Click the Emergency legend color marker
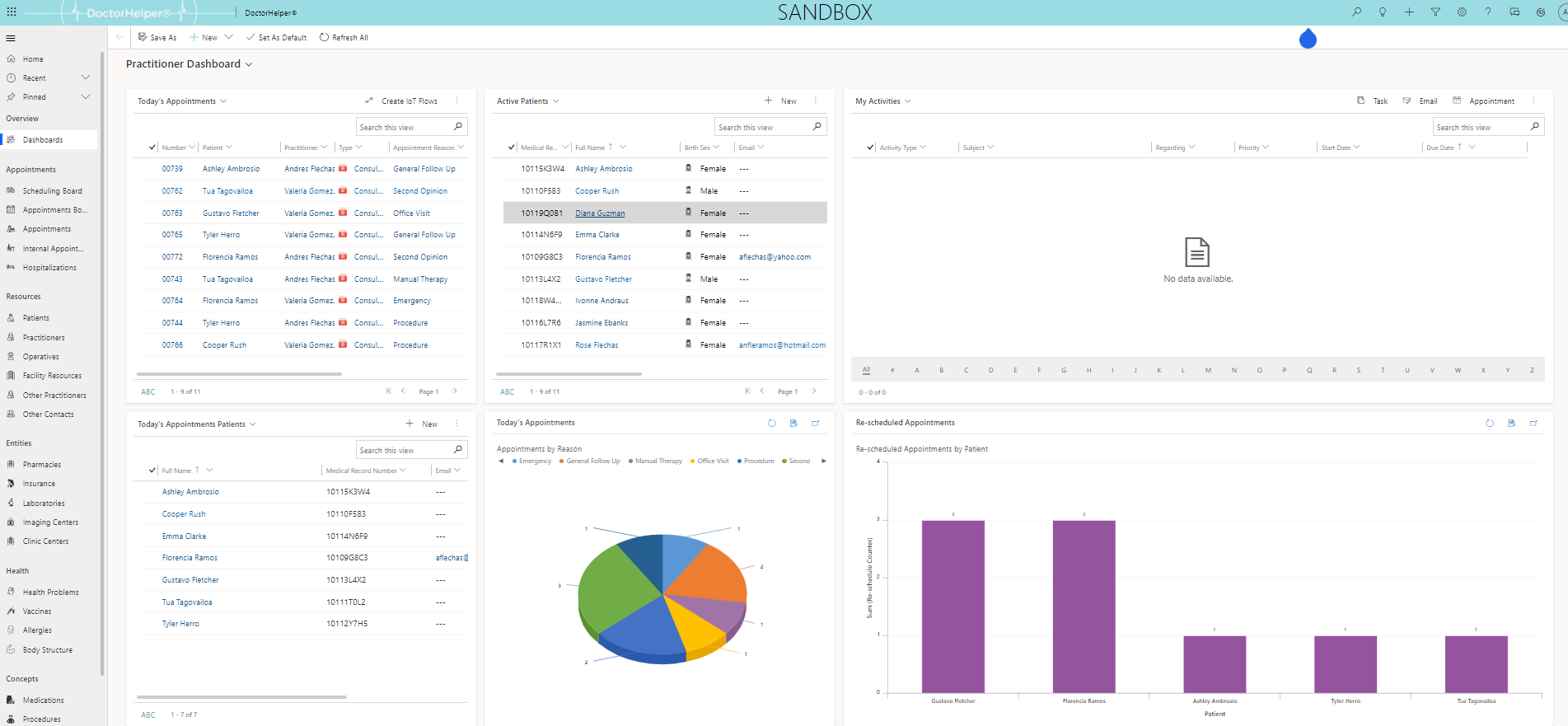 tap(515, 461)
